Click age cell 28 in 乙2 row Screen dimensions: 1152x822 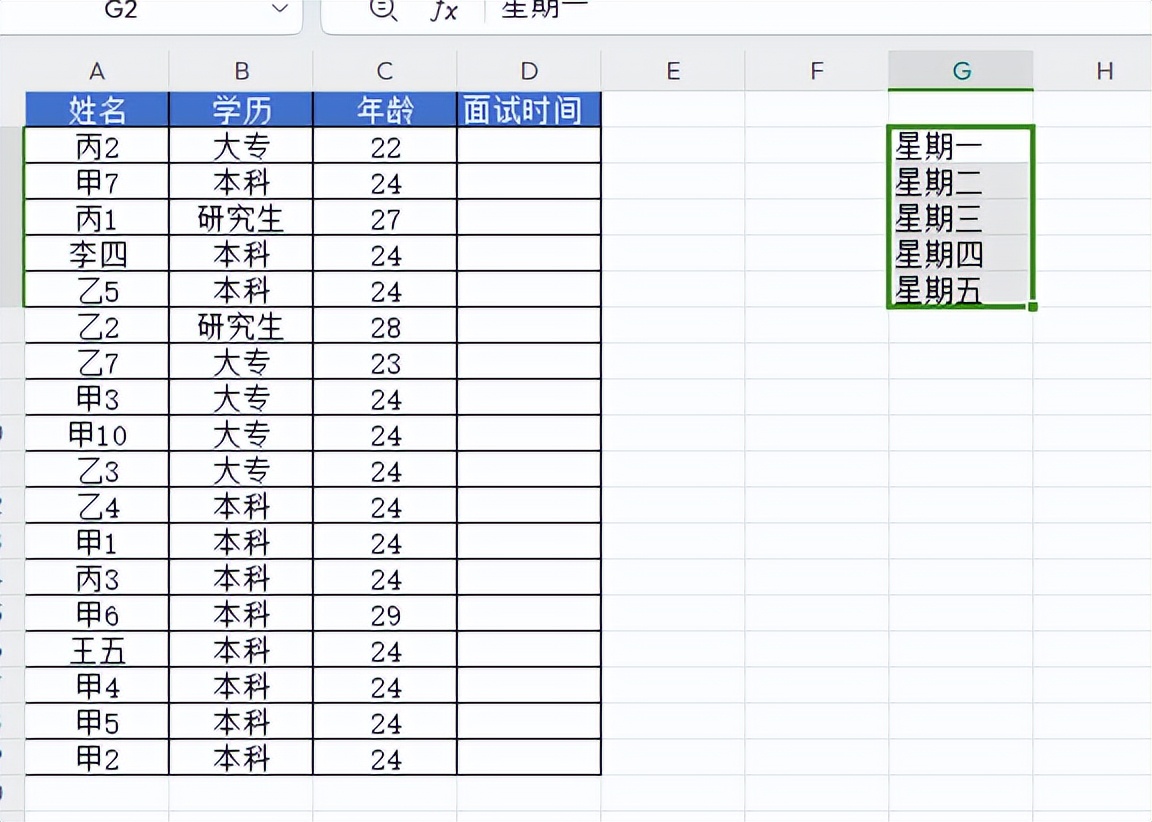pos(385,325)
